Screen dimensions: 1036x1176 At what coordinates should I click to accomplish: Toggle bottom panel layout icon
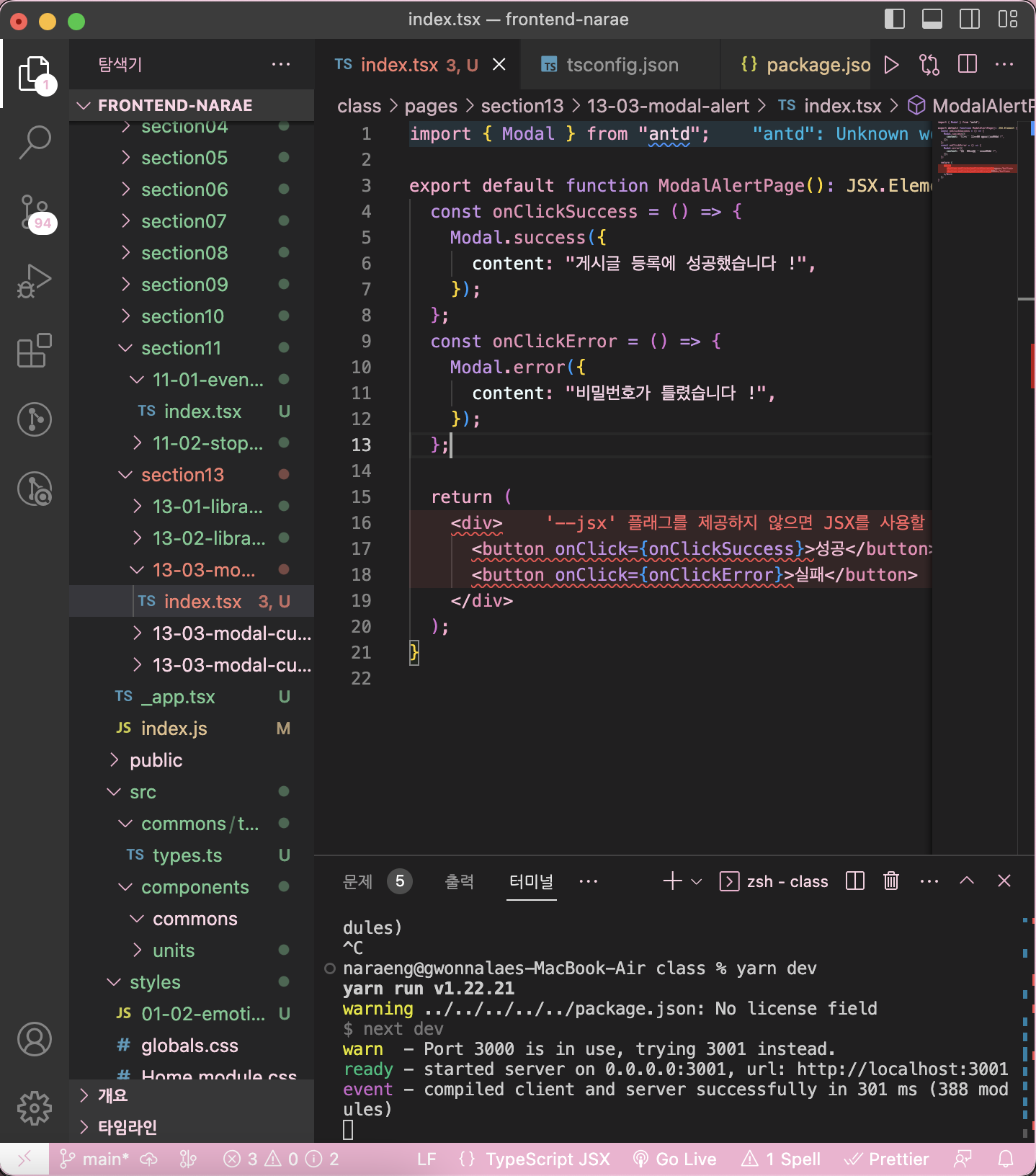(x=932, y=19)
